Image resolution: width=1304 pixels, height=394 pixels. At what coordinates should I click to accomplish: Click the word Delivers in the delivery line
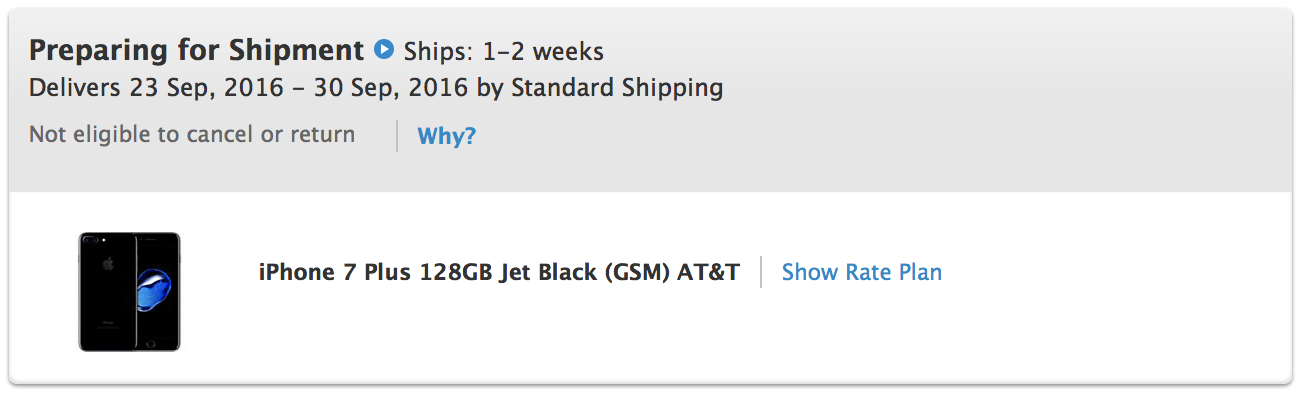point(75,88)
